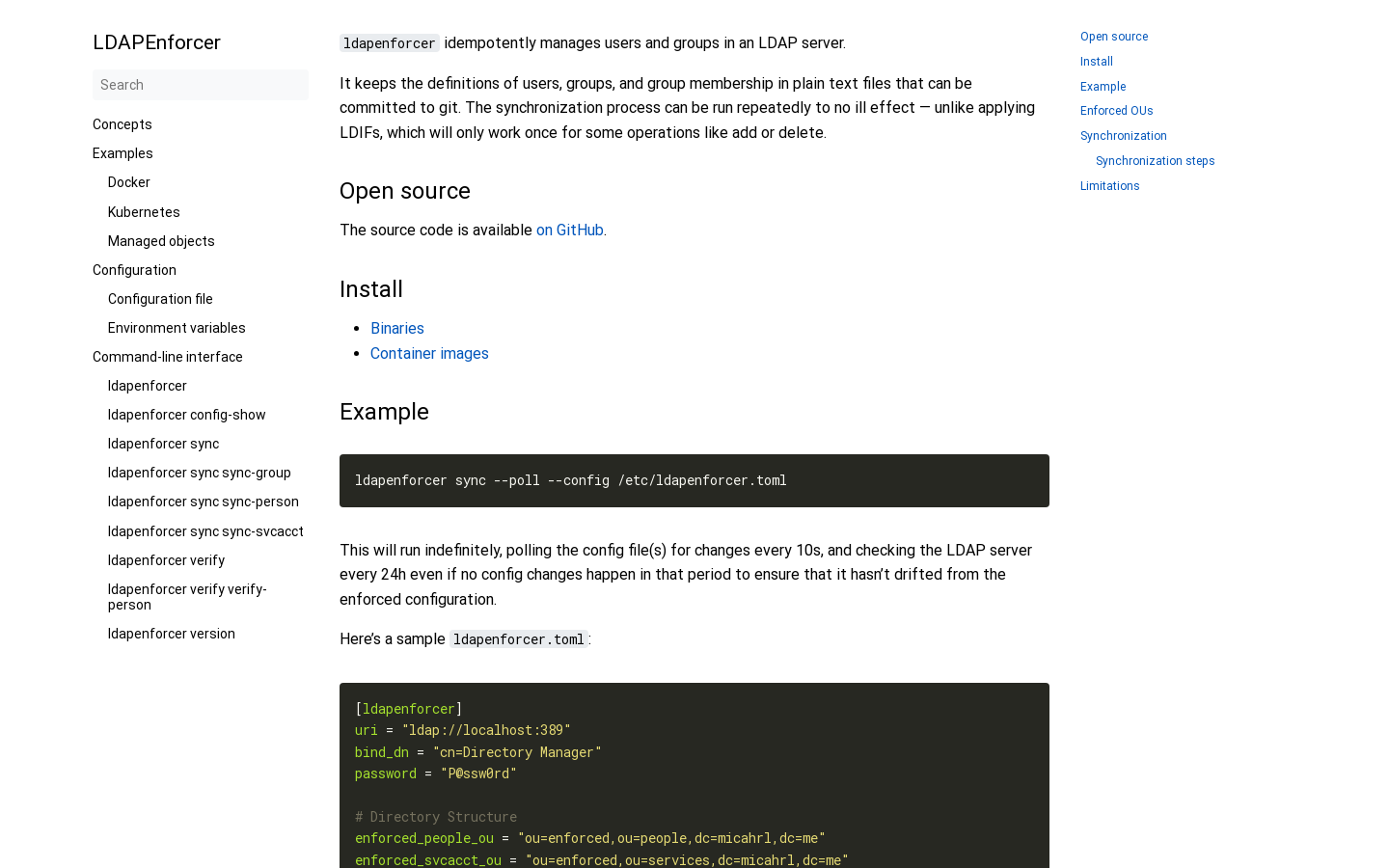
Task: Open the Container images link
Action: pyautogui.click(x=429, y=353)
